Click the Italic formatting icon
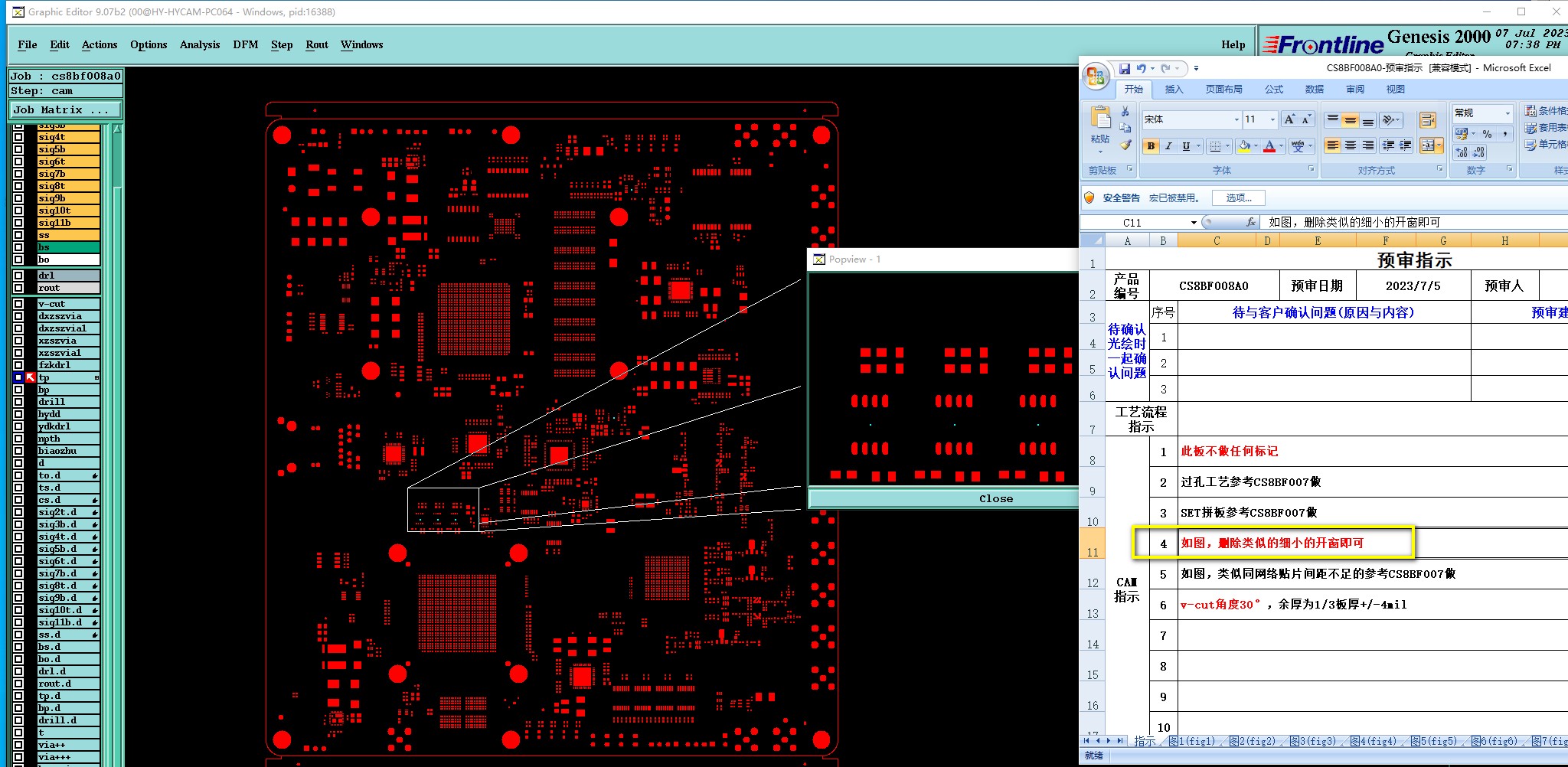The width and height of the screenshot is (1568, 767). [x=1169, y=146]
